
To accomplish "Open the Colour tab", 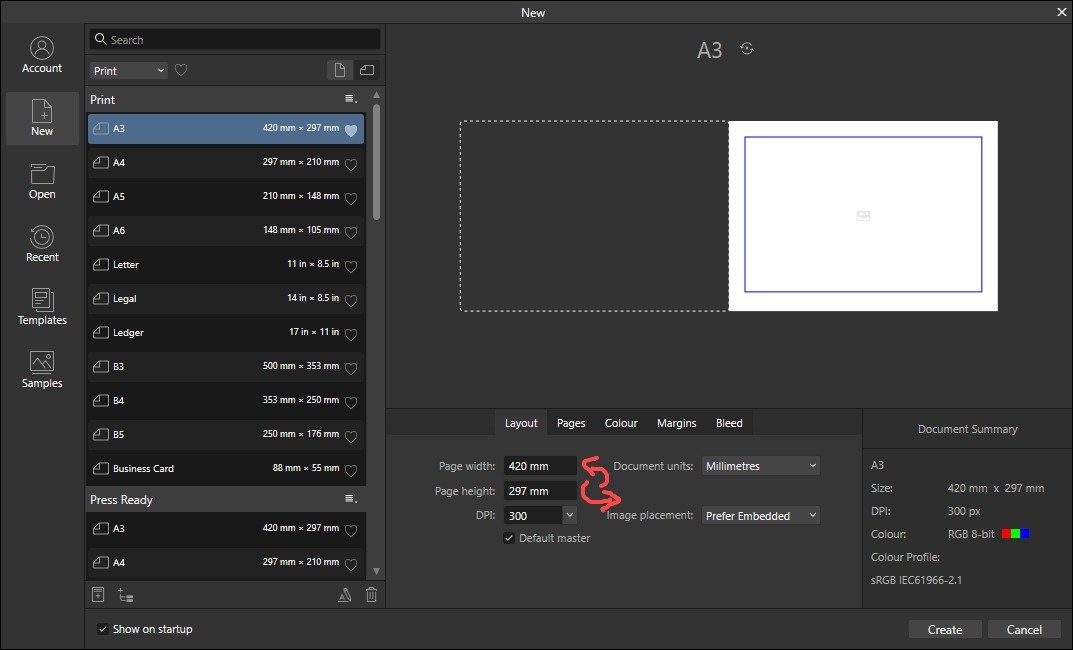I will coord(620,423).
